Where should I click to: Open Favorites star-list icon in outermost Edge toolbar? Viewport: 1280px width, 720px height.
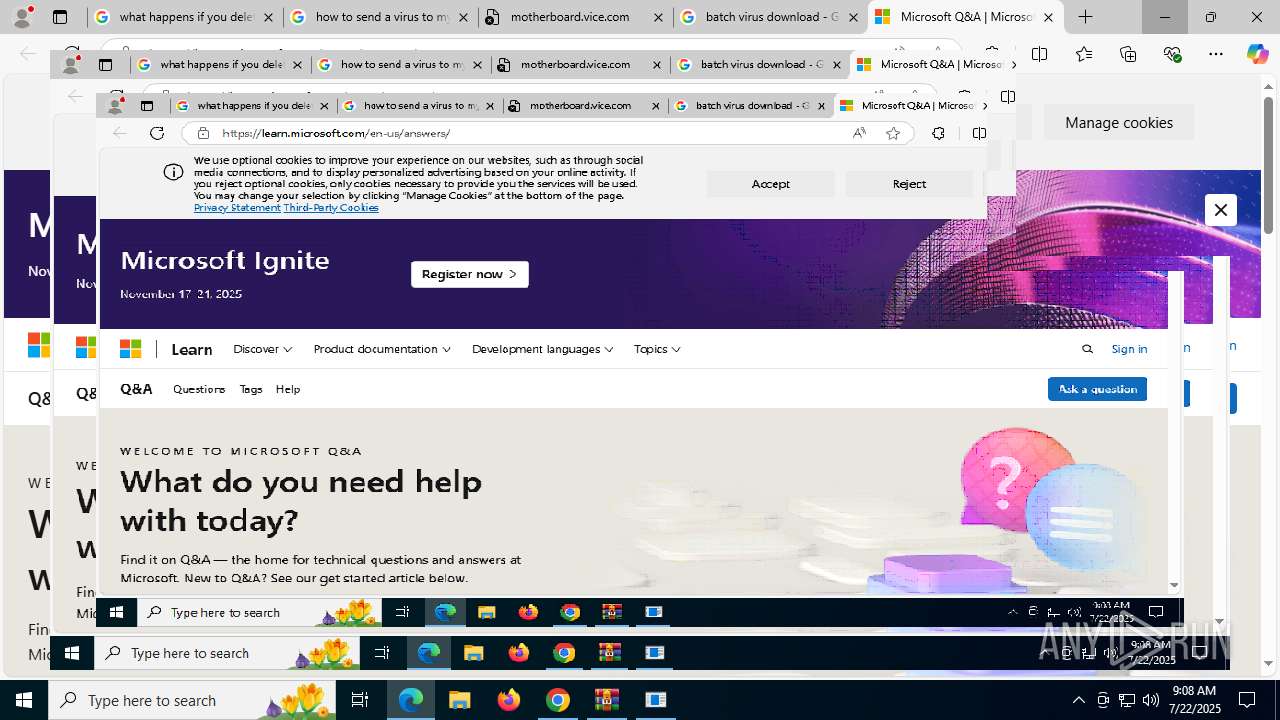point(1084,54)
